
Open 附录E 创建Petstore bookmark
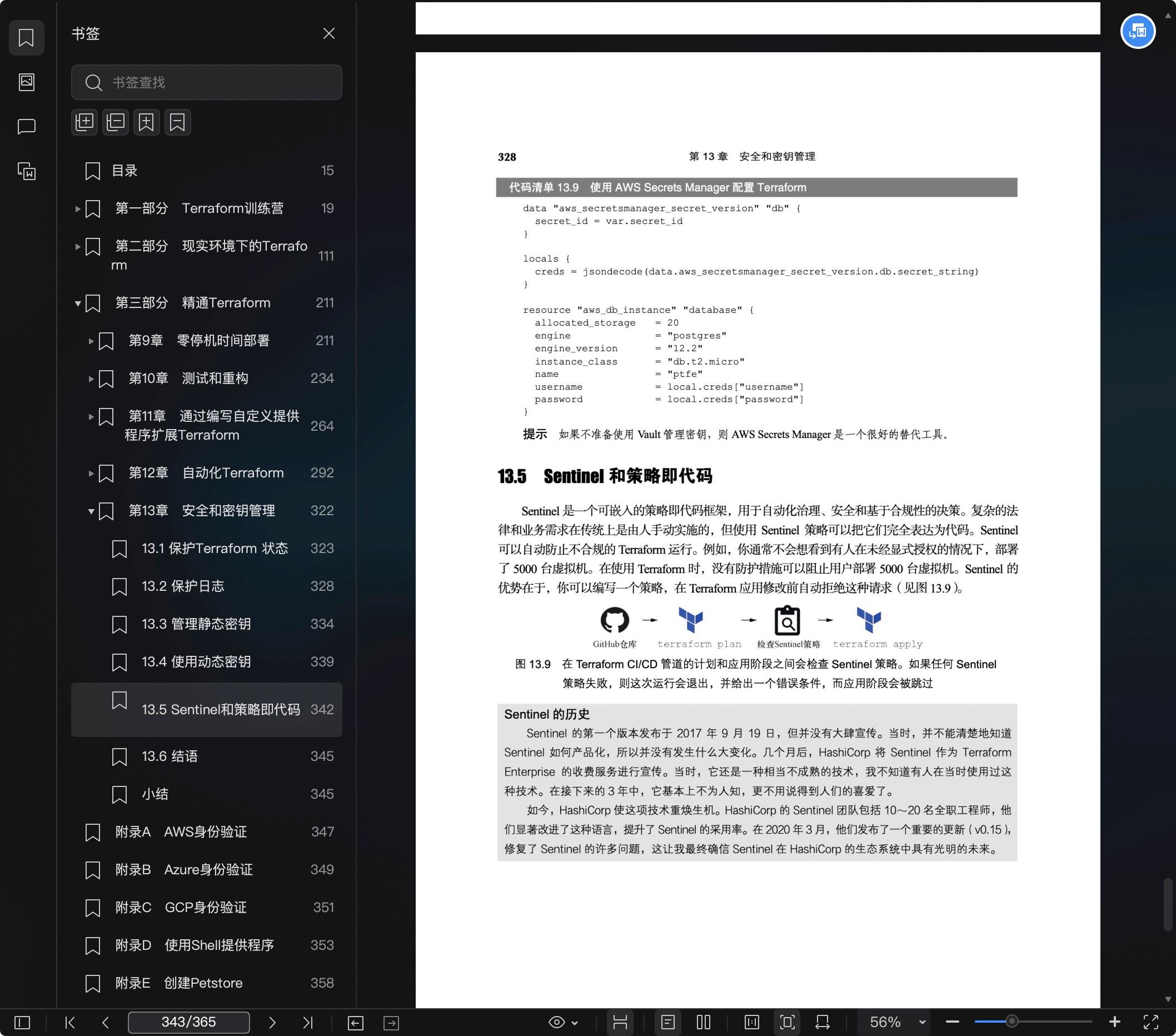click(207, 983)
